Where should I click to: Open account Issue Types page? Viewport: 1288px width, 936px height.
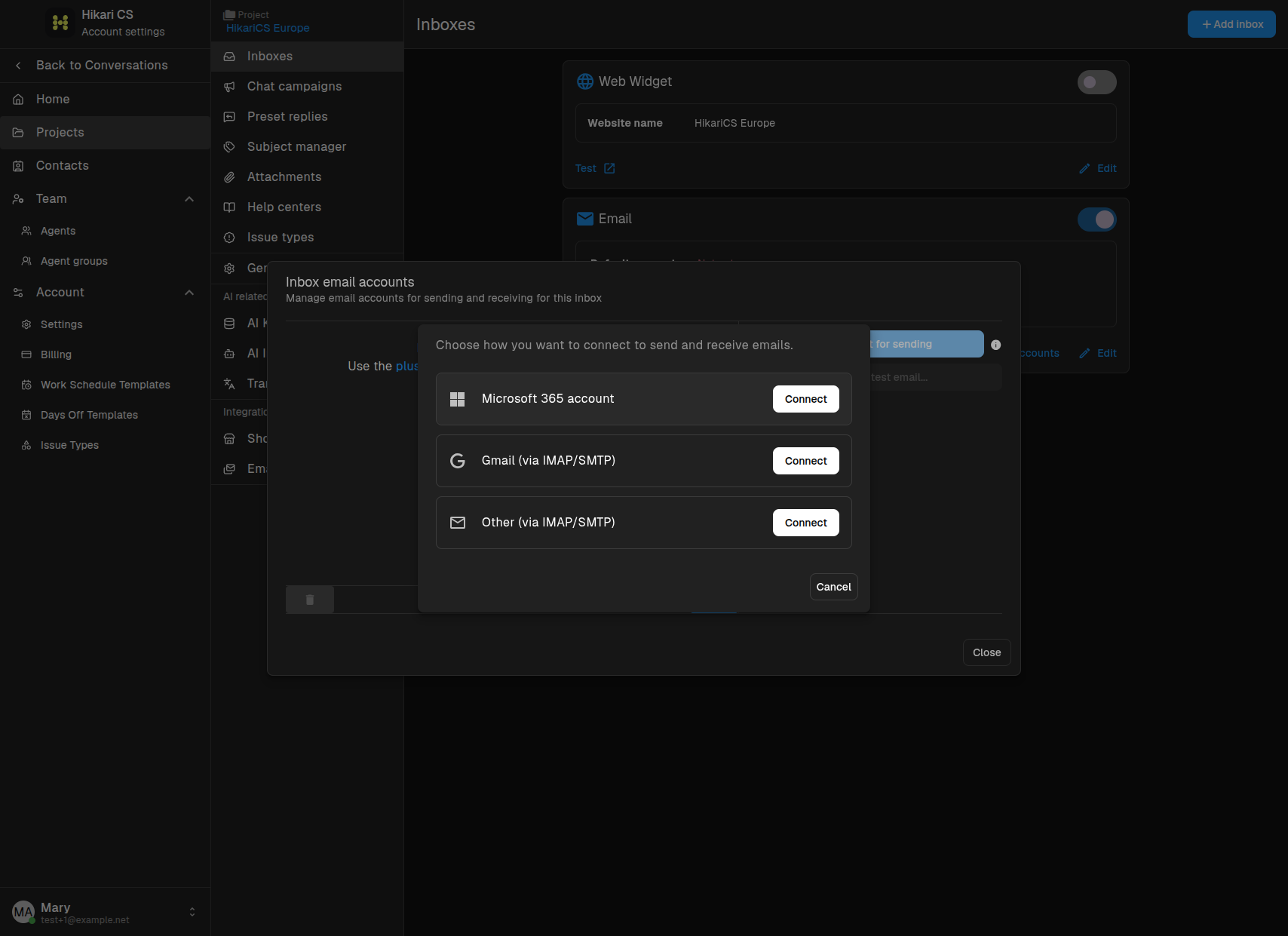tap(105, 445)
